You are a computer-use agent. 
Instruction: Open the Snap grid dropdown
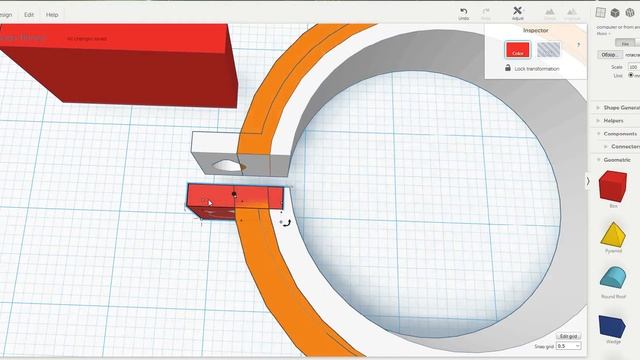pyautogui.click(x=569, y=346)
